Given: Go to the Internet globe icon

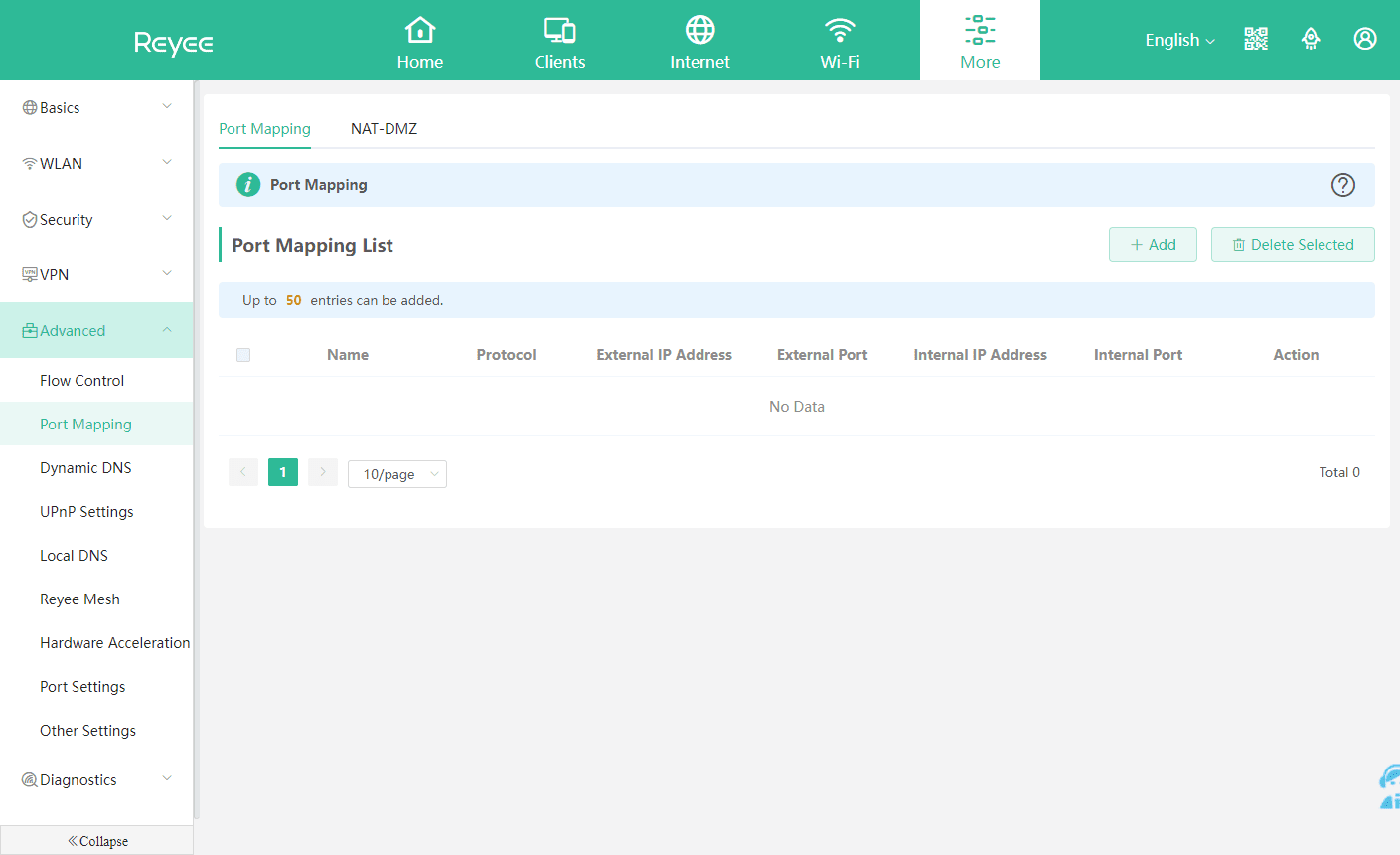Looking at the screenshot, I should pos(700,31).
